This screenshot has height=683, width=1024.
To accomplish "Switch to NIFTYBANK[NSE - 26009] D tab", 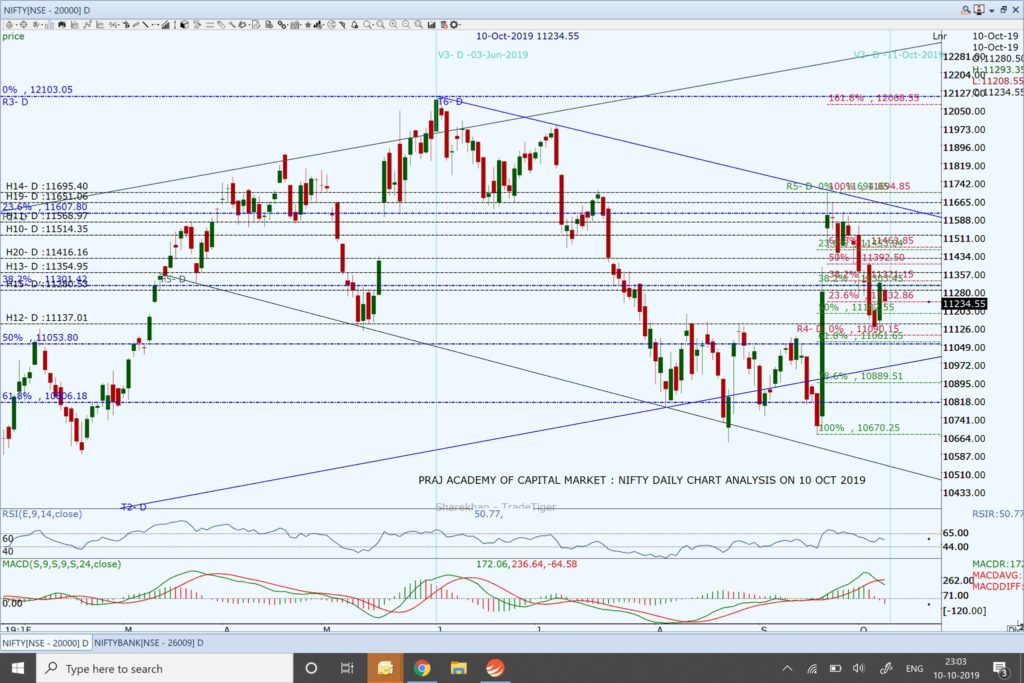I will point(148,643).
